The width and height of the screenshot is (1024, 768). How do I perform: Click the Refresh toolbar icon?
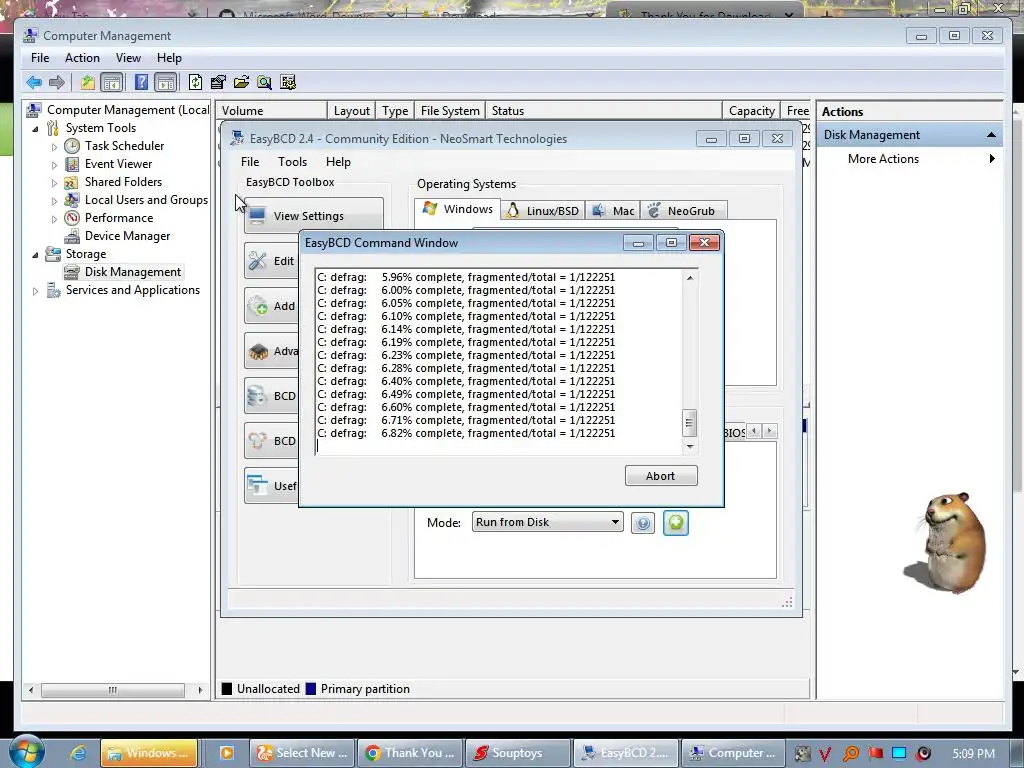[x=195, y=82]
